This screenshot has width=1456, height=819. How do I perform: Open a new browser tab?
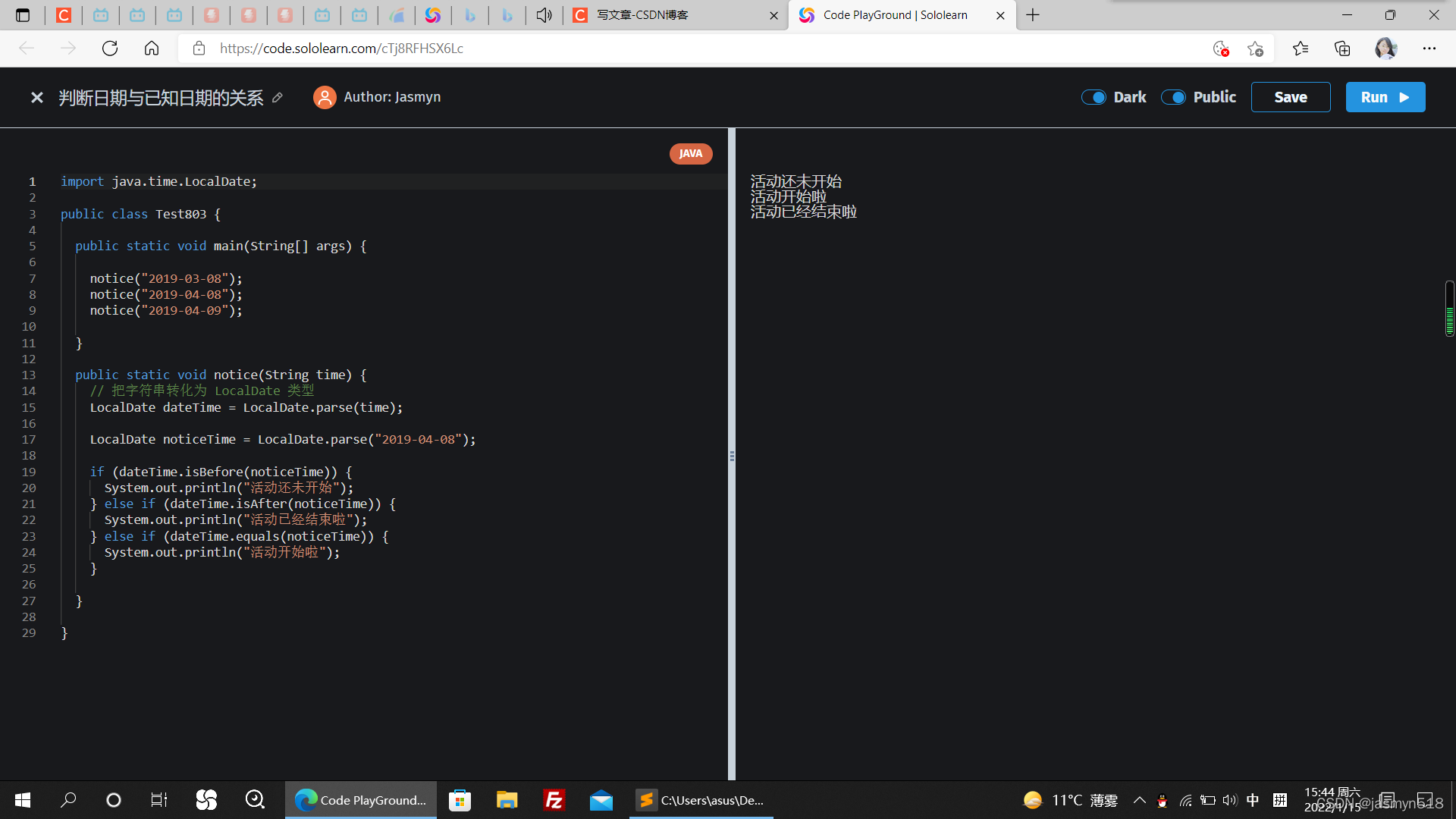point(1033,15)
